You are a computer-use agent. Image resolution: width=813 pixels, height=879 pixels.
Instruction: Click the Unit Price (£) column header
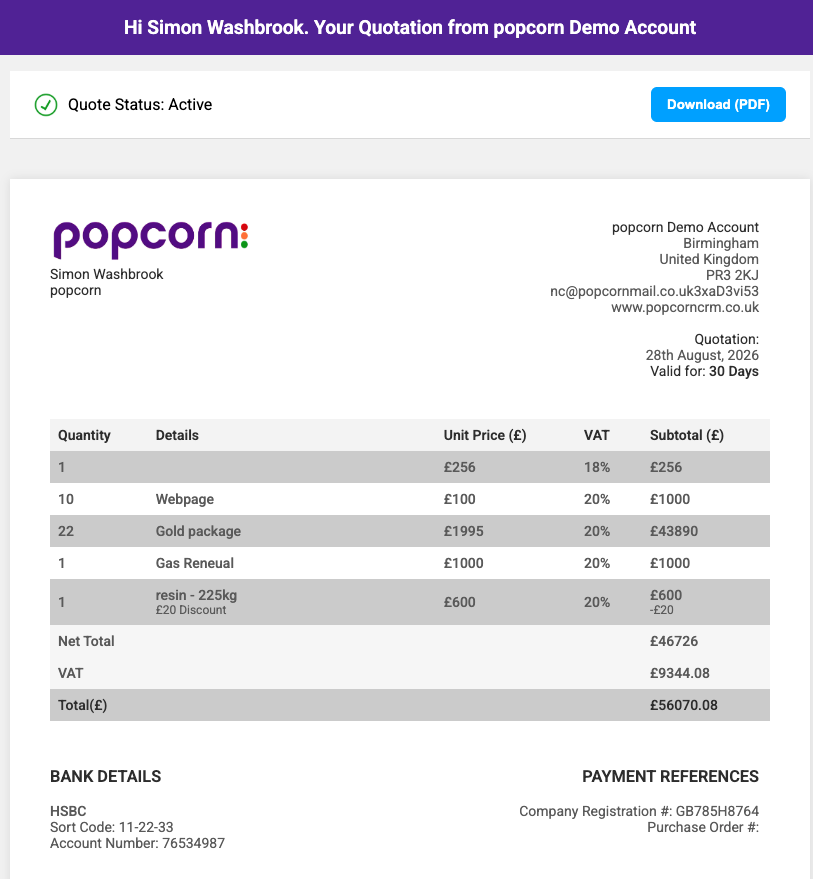coord(485,435)
